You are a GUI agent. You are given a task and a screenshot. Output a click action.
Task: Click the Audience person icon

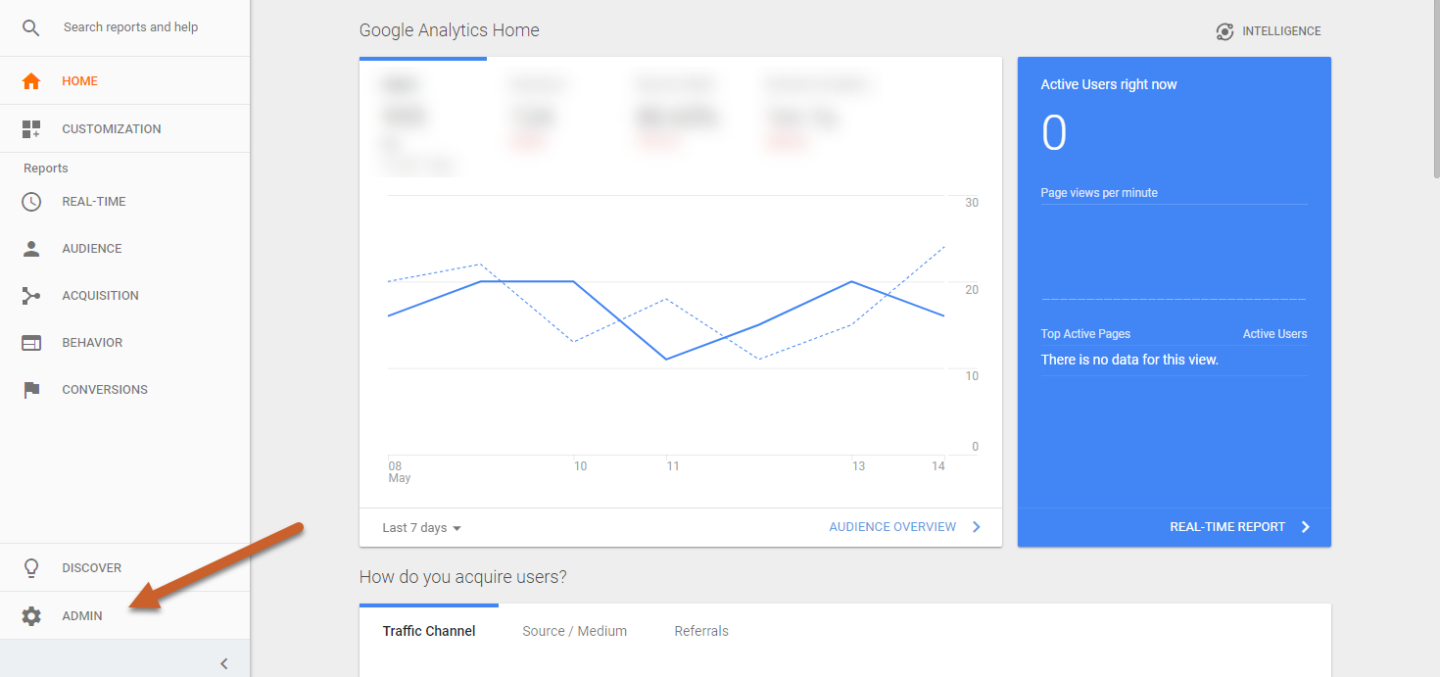click(31, 249)
